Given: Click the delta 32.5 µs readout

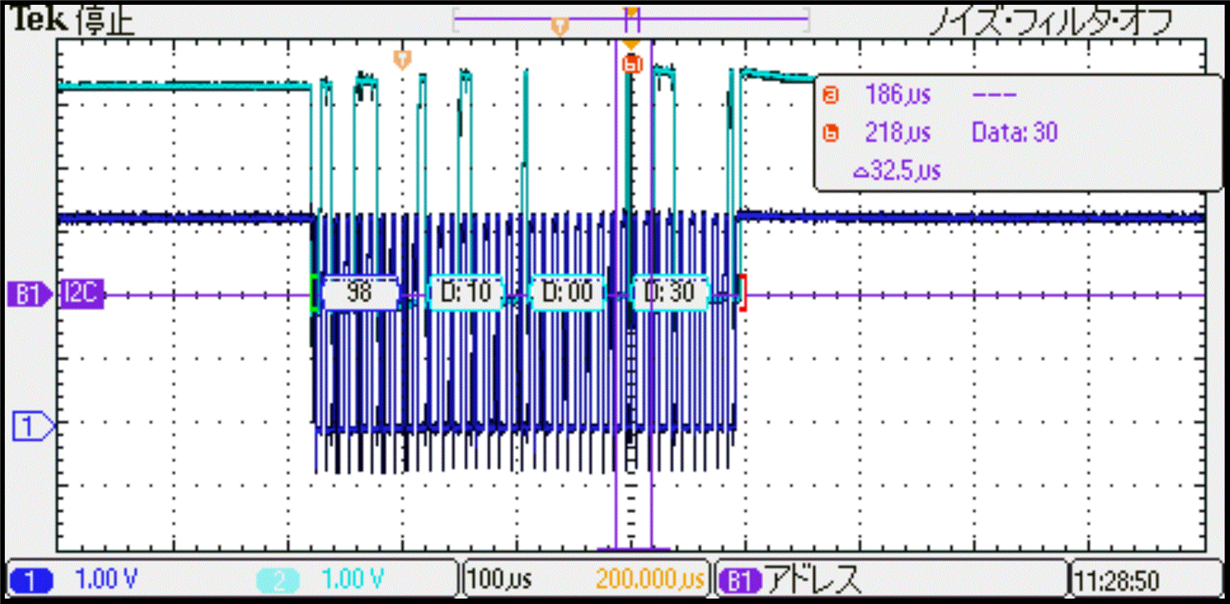Looking at the screenshot, I should [897, 170].
